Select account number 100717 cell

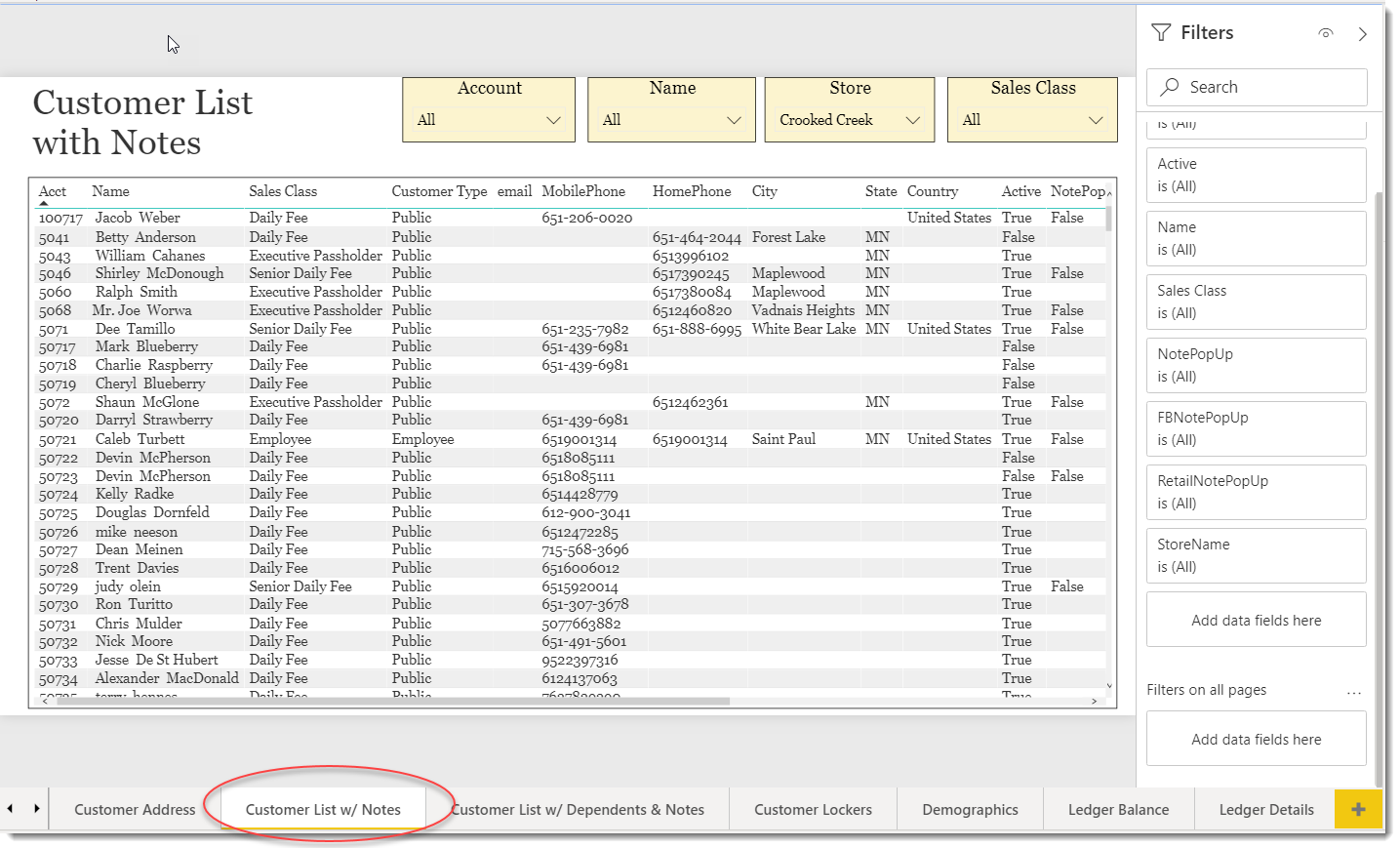(60, 219)
